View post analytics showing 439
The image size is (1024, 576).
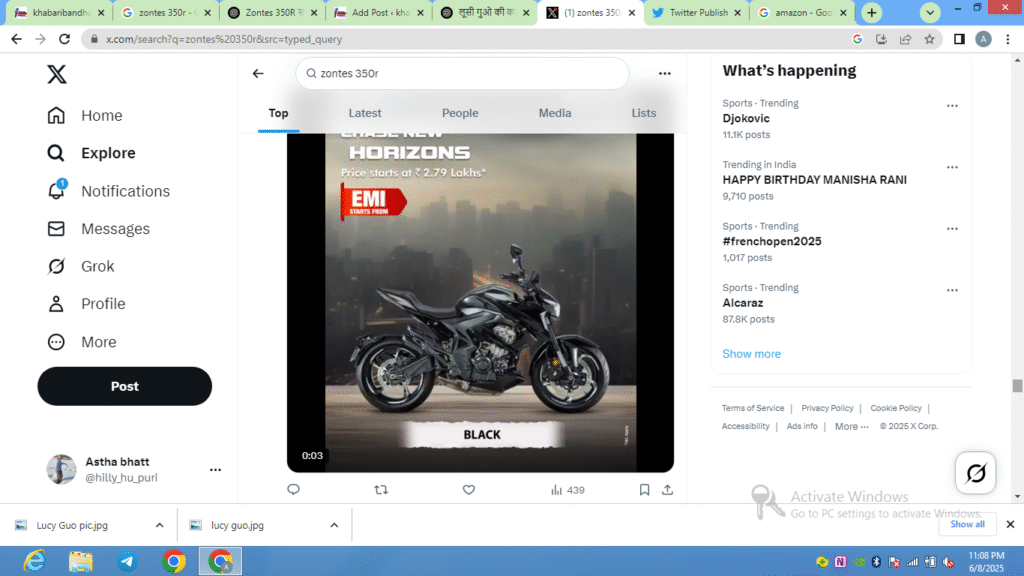(568, 490)
